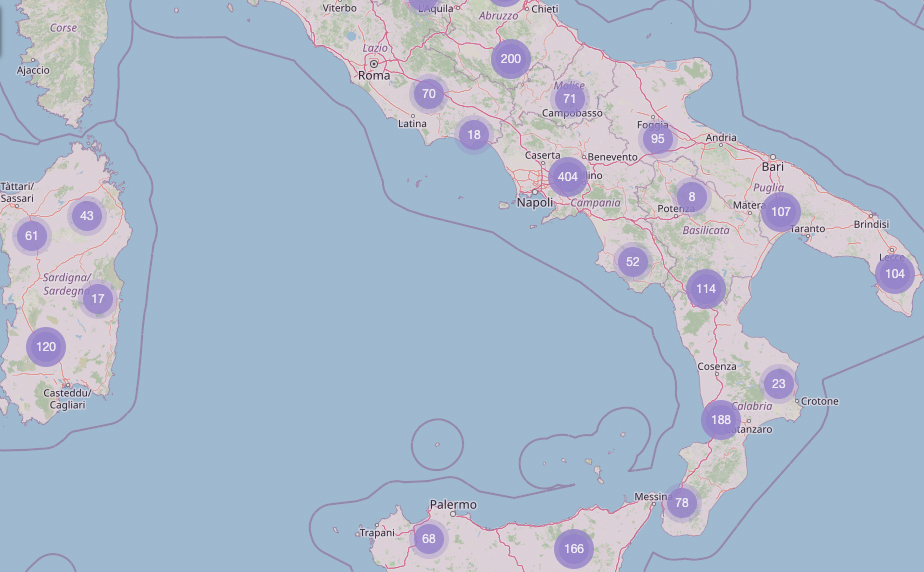Select the 71 cluster above Campobasso
924x572 pixels.
pos(570,99)
